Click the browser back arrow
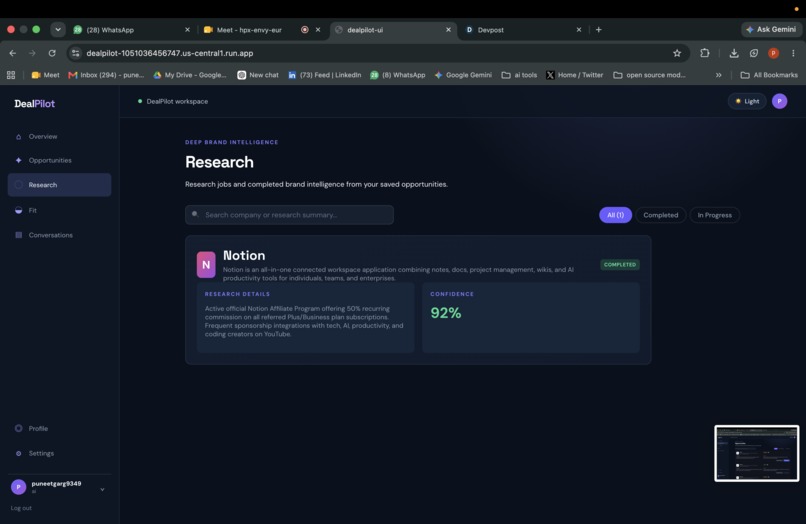The width and height of the screenshot is (806, 524). [x=13, y=53]
